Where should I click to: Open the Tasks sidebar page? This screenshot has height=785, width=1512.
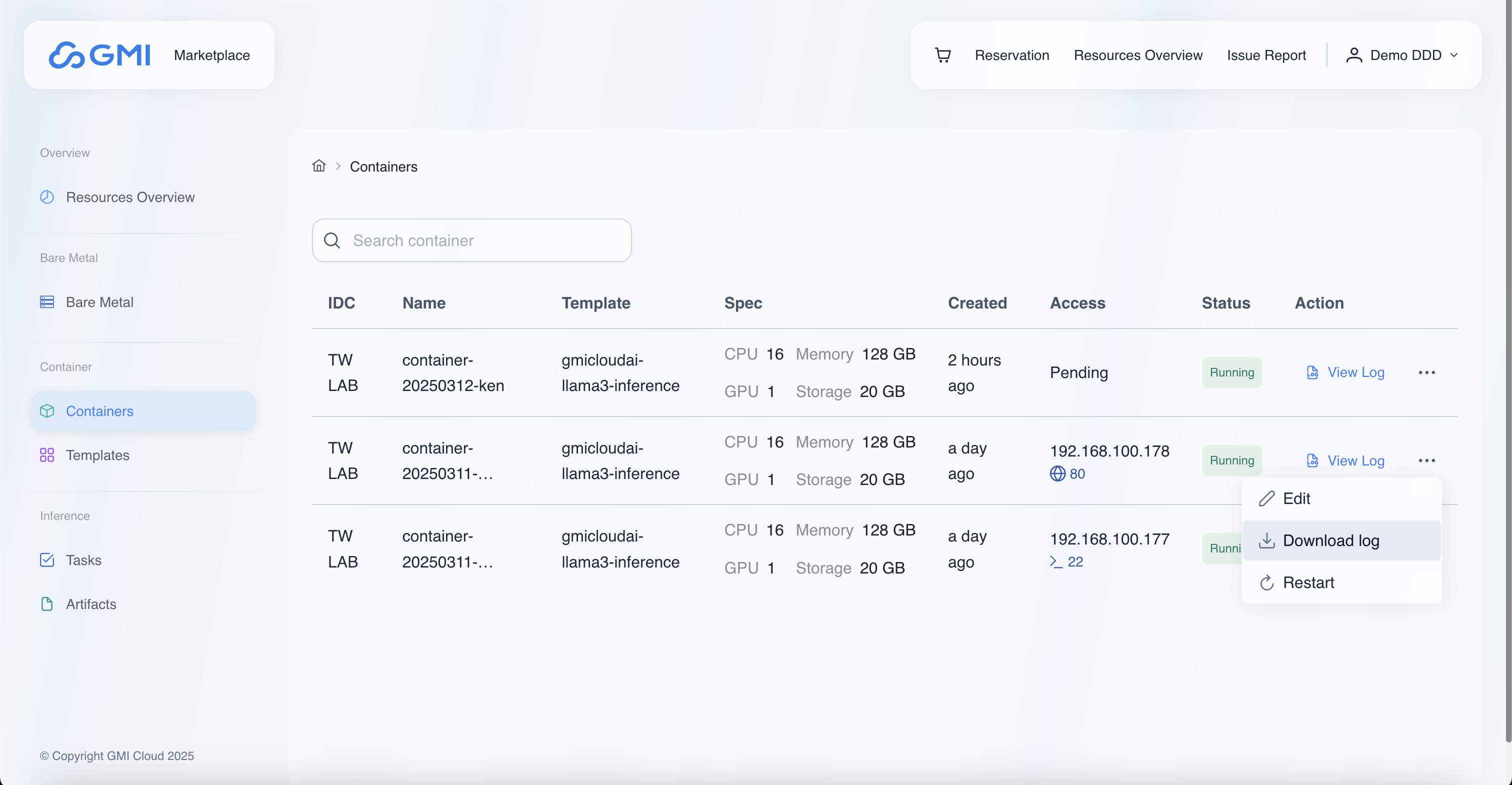click(x=144, y=559)
